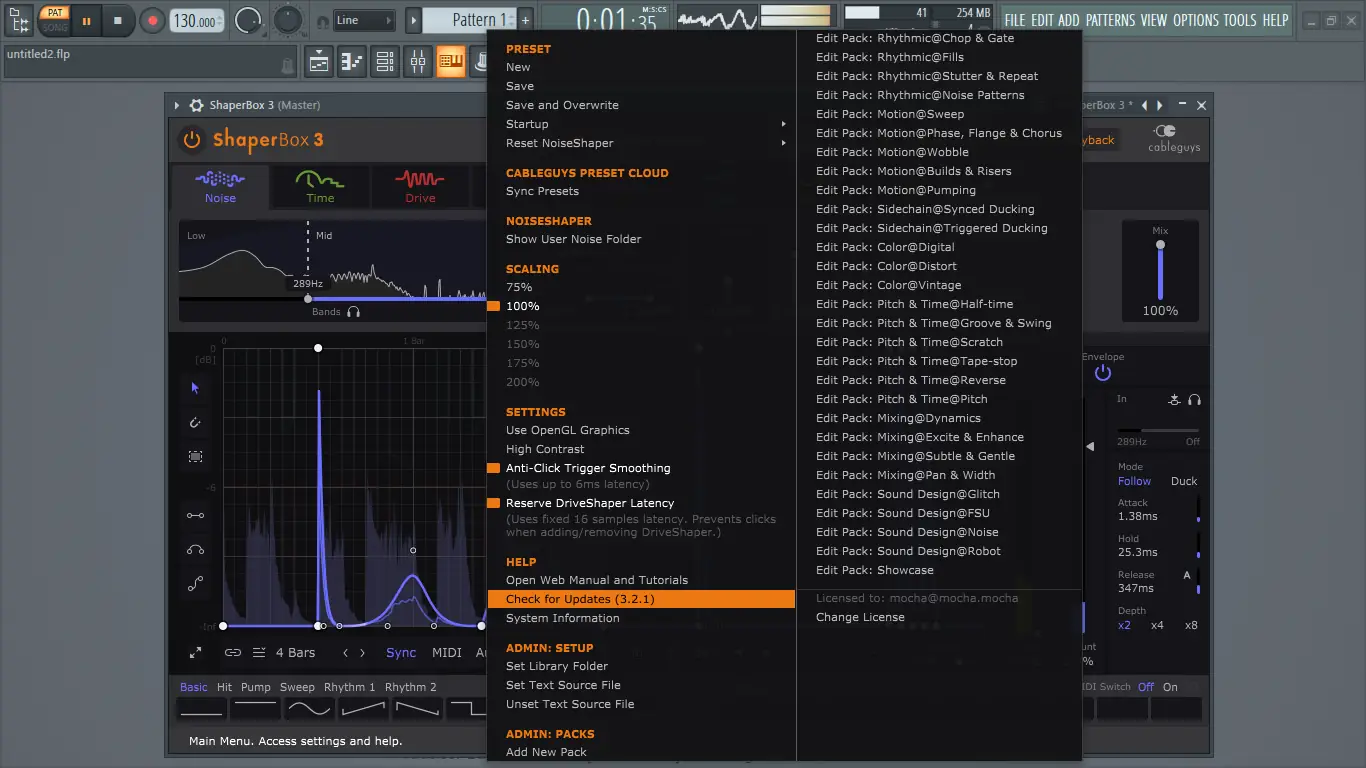1366x768 pixels.
Task: Switch to the Noise shaper tab
Action: pyautogui.click(x=220, y=187)
